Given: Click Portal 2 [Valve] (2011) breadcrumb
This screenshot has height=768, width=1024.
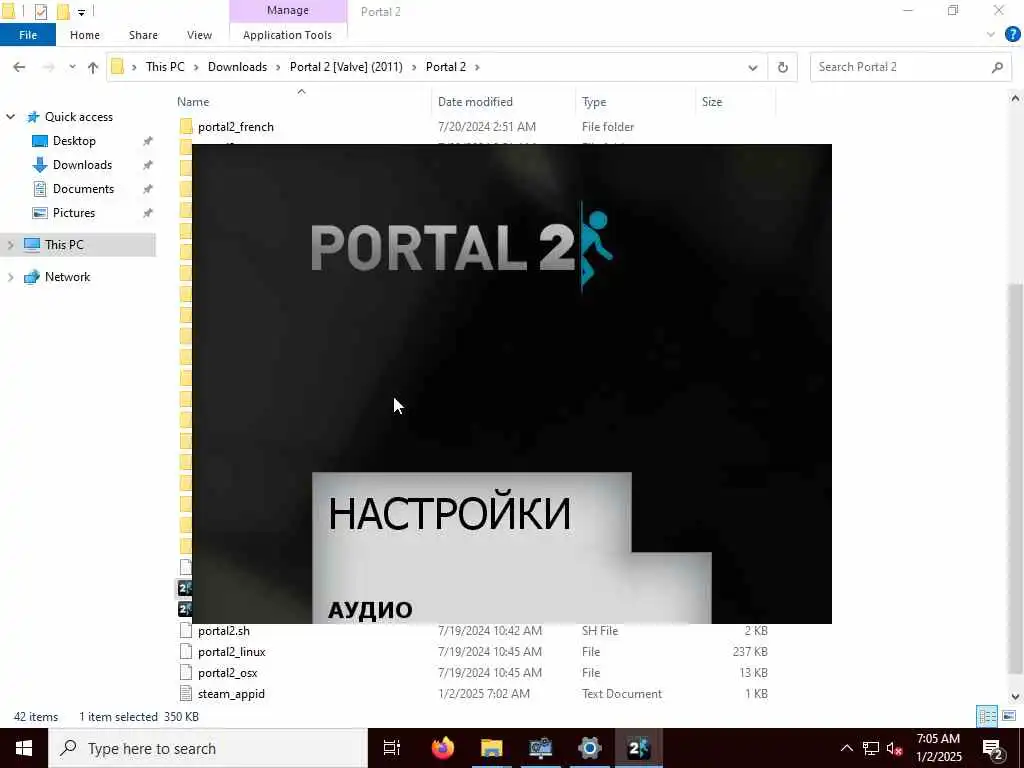Looking at the screenshot, I should pos(346,67).
